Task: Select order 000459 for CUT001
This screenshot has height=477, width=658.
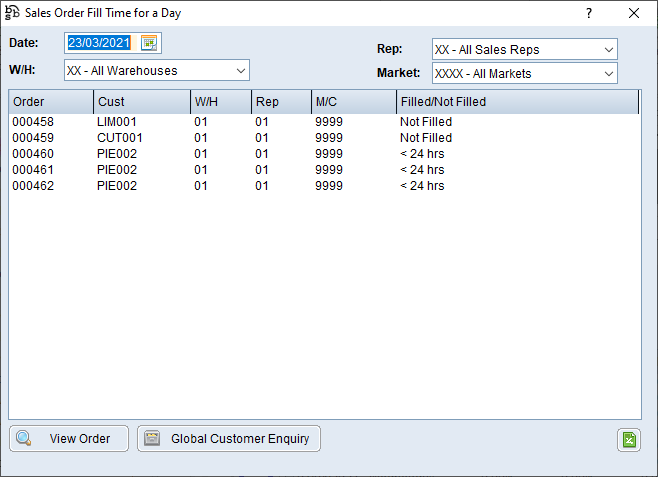Action: click(x=200, y=138)
